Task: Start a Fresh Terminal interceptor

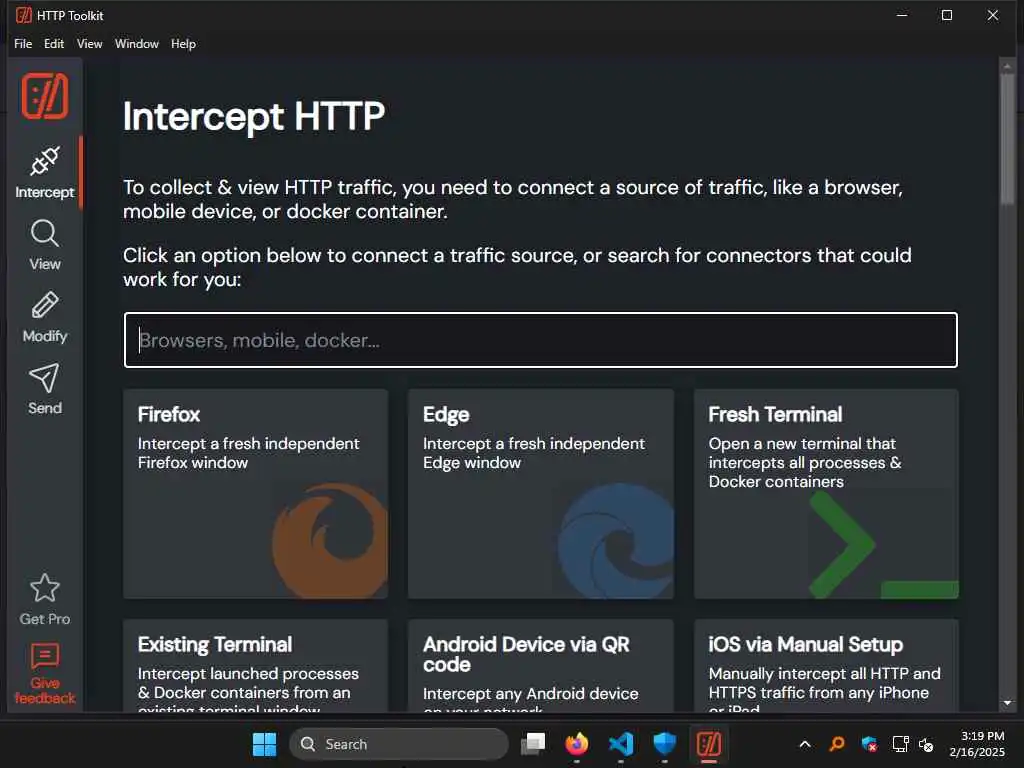Action: (826, 493)
